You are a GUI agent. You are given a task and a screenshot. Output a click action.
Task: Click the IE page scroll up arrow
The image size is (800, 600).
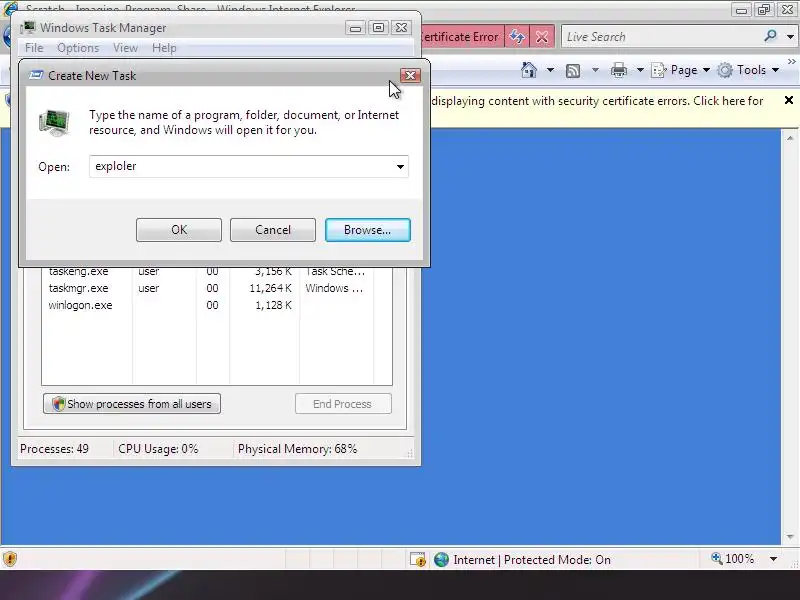coord(790,138)
